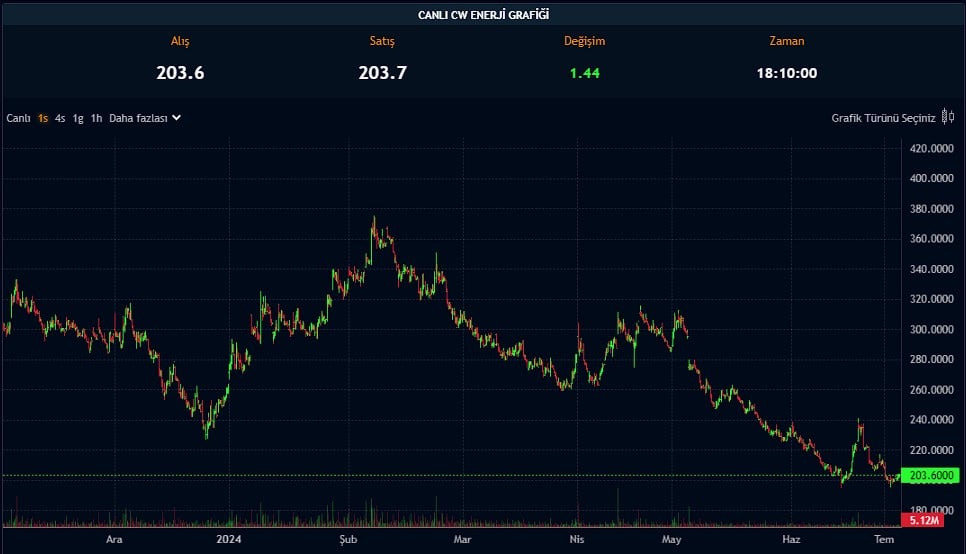
Task: Click the Canlı CW Enerji Grafiği title
Action: point(483,14)
